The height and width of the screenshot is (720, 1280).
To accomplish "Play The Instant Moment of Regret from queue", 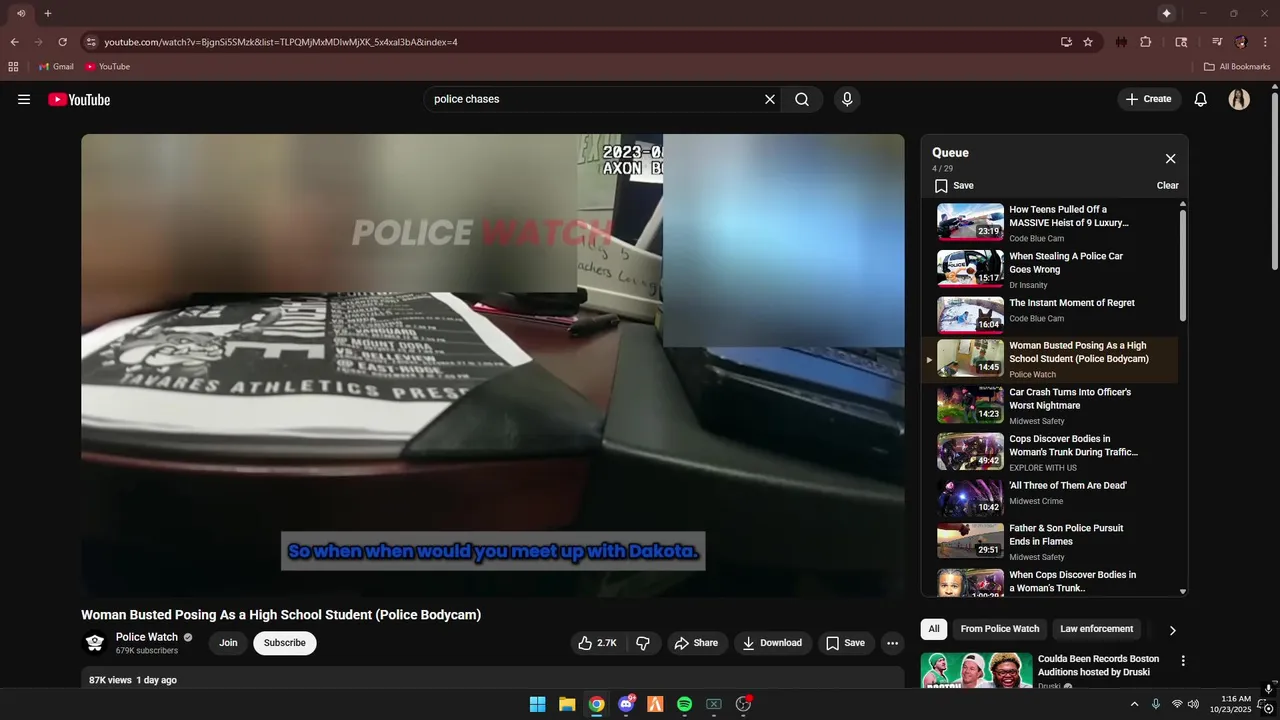I will (1049, 314).
